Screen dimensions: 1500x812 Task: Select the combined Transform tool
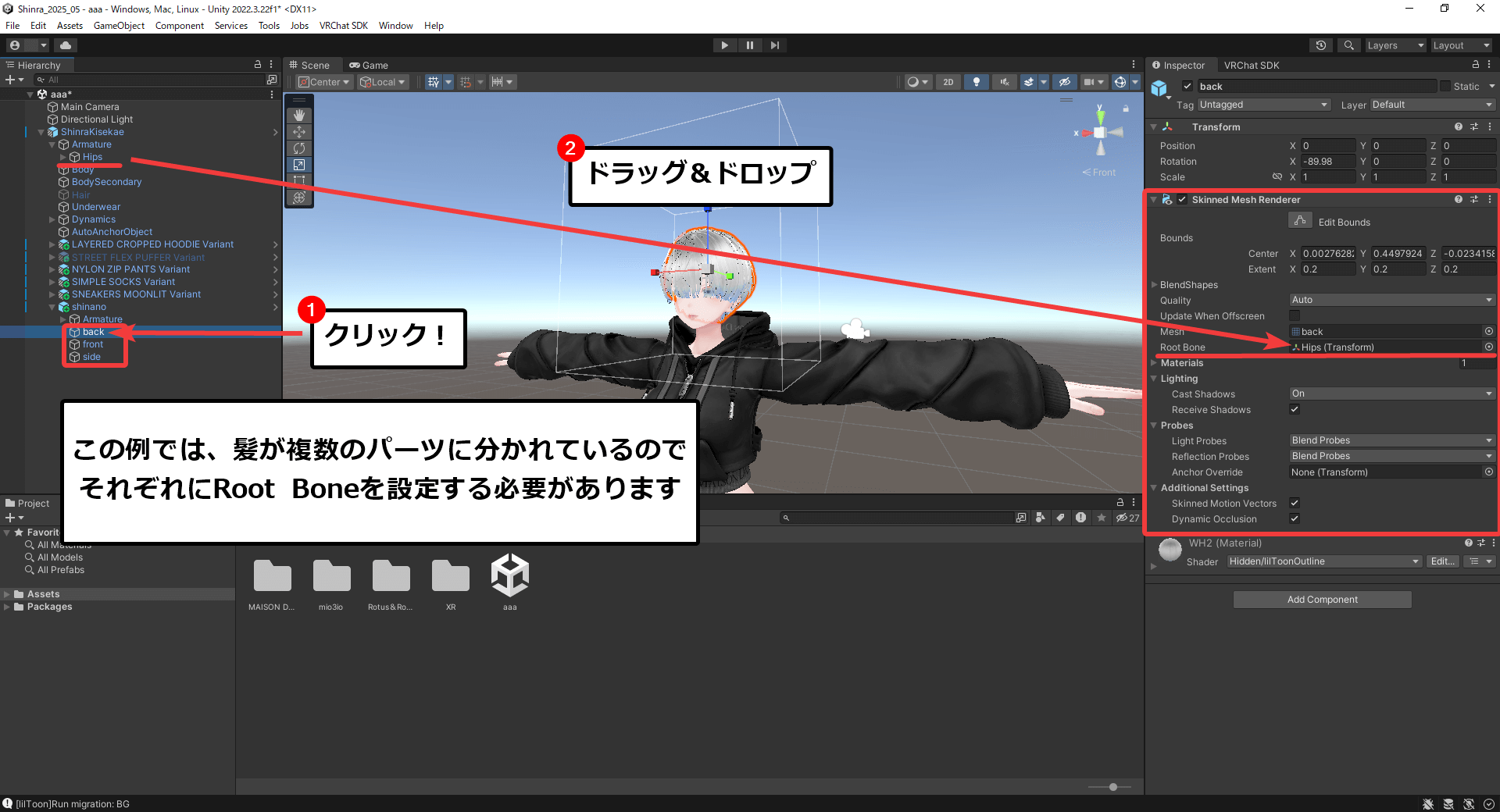[299, 198]
